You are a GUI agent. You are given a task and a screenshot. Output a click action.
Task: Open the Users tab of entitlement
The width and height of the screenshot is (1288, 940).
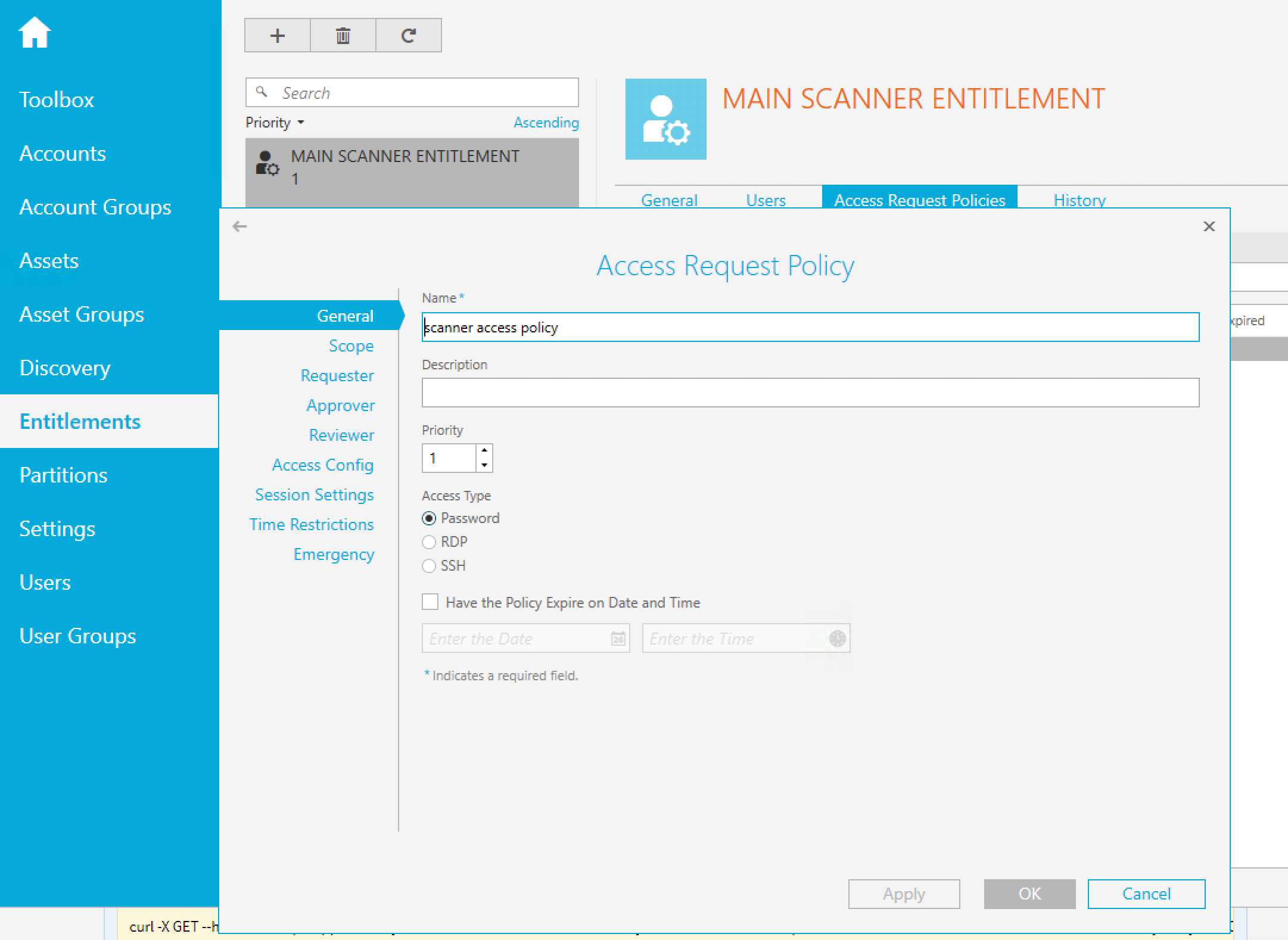click(x=766, y=200)
